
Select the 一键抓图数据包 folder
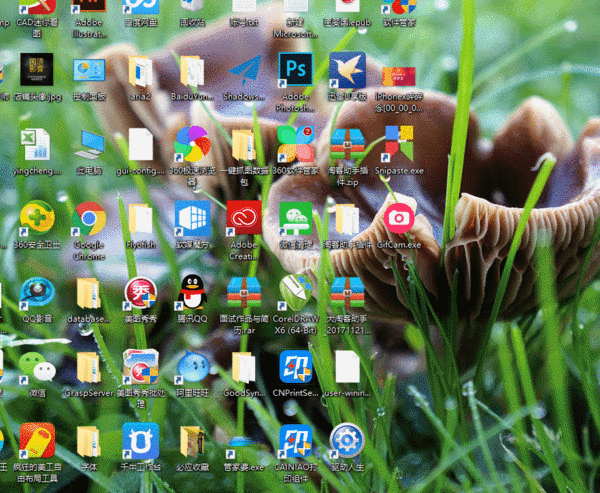coord(244,145)
